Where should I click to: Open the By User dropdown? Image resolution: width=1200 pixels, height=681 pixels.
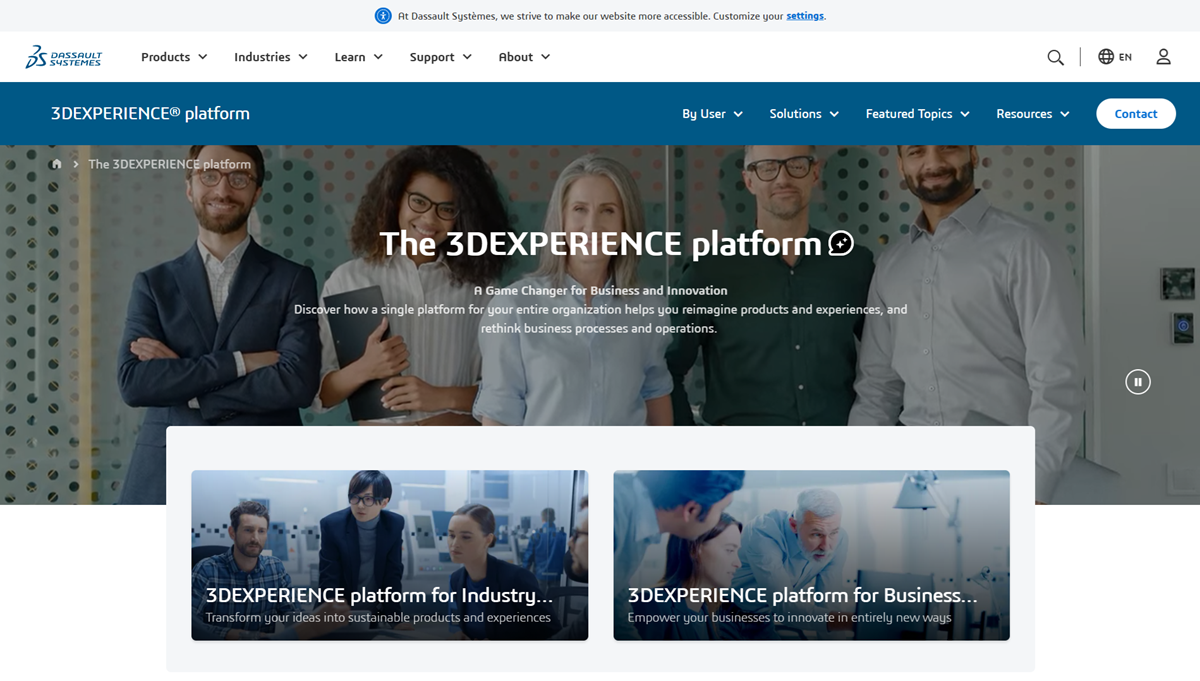pos(713,114)
